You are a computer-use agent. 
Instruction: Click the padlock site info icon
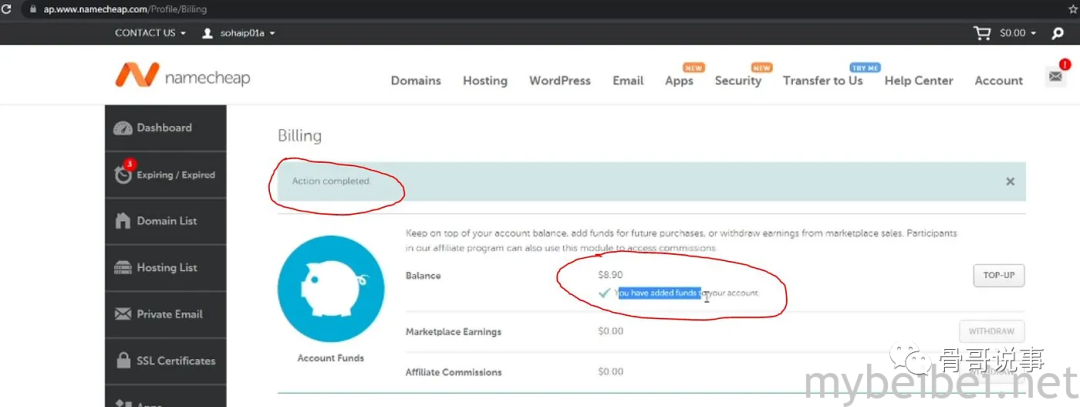tap(32, 10)
